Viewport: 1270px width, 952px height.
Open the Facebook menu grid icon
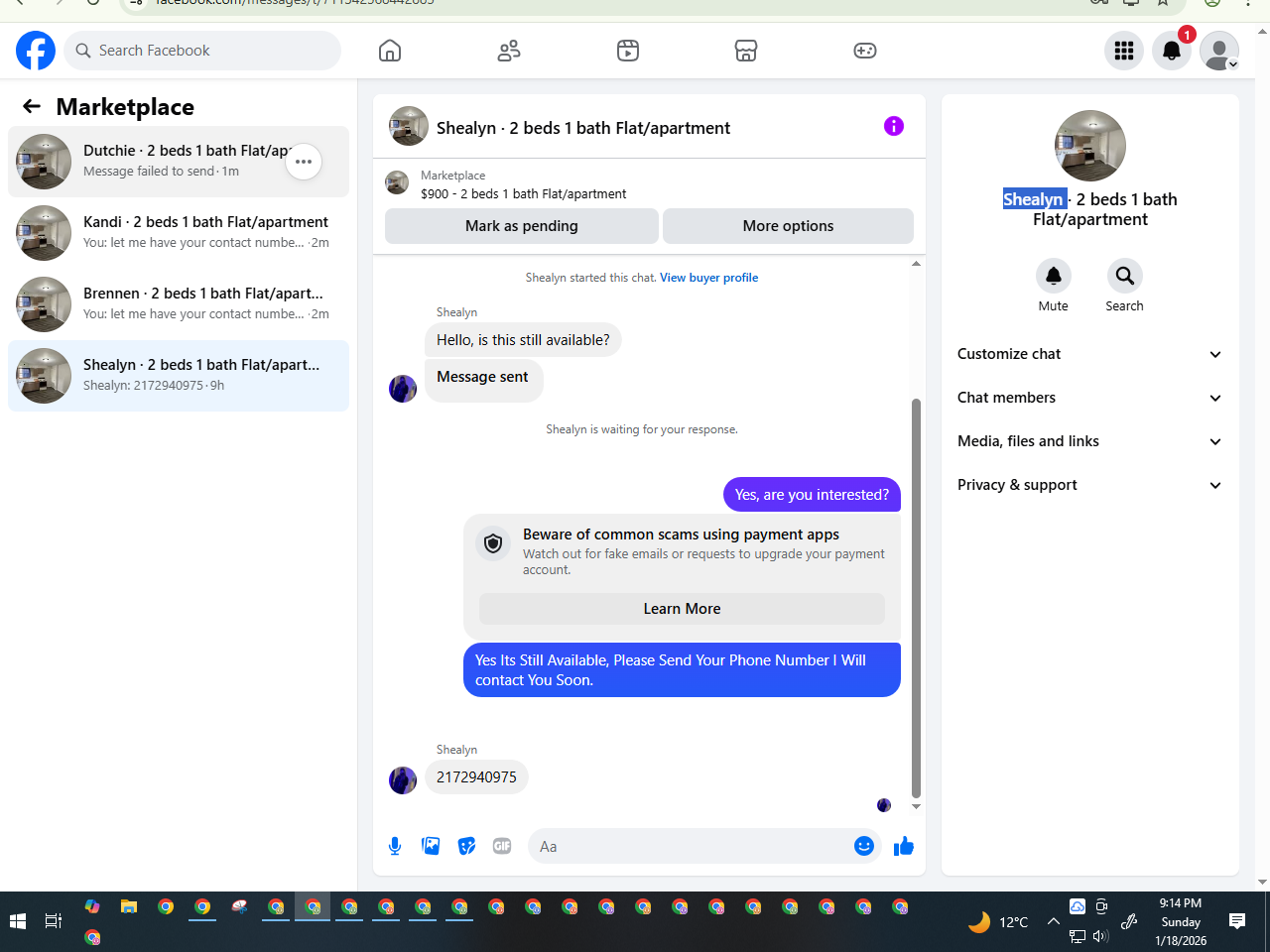click(1124, 51)
